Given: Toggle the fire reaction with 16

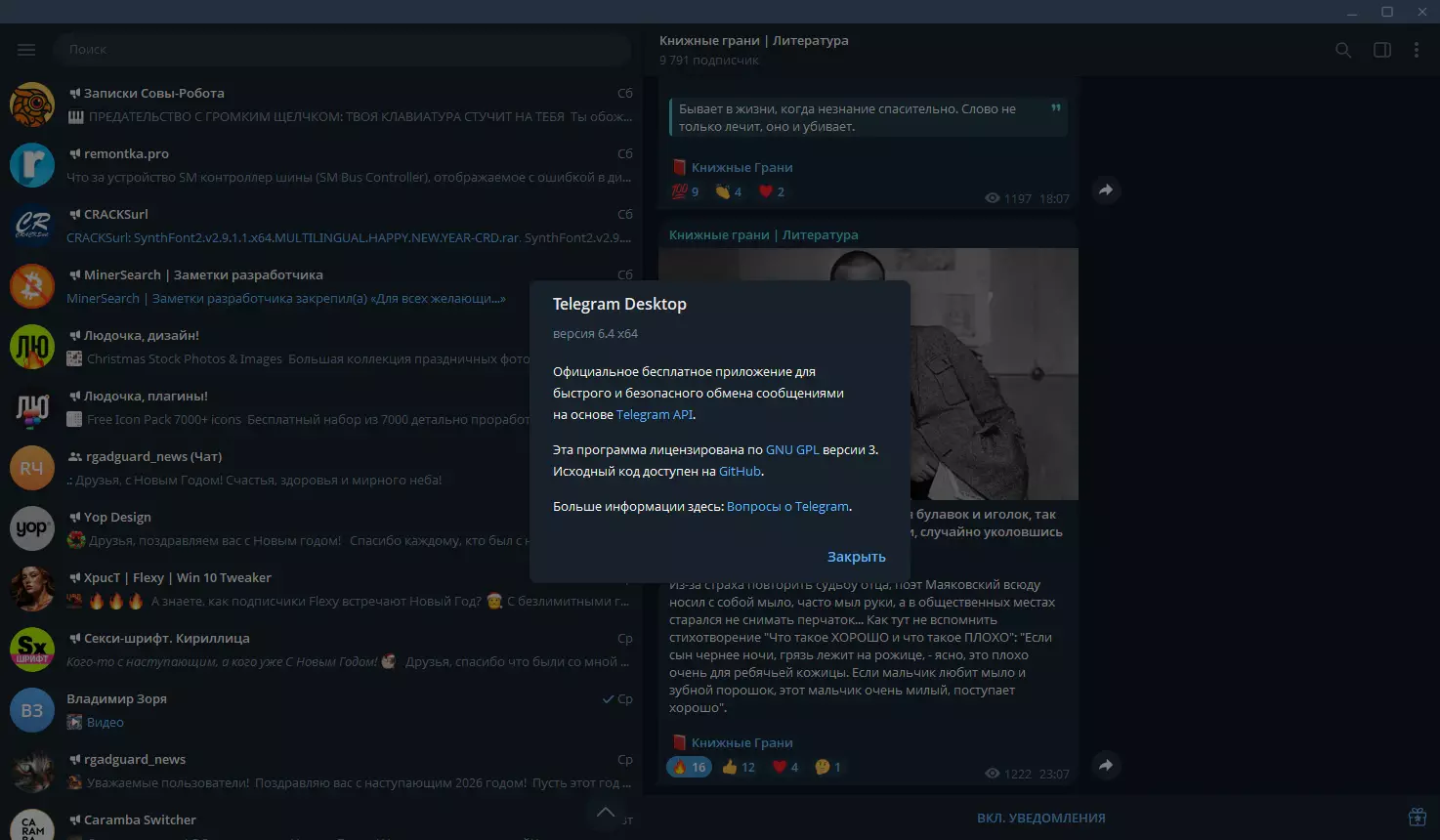Looking at the screenshot, I should coord(690,767).
